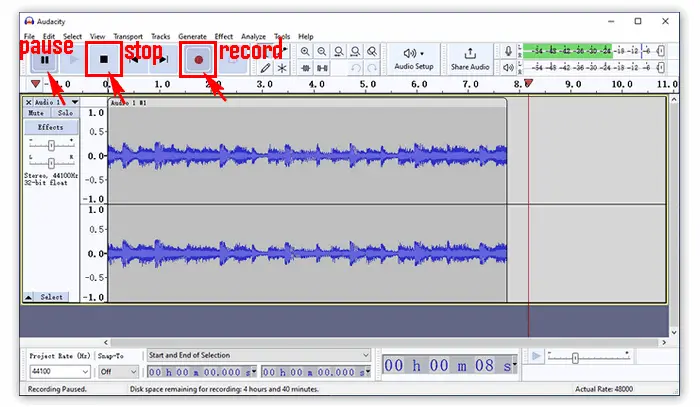Click the Play-at-Speed slider handle

pos(575,358)
